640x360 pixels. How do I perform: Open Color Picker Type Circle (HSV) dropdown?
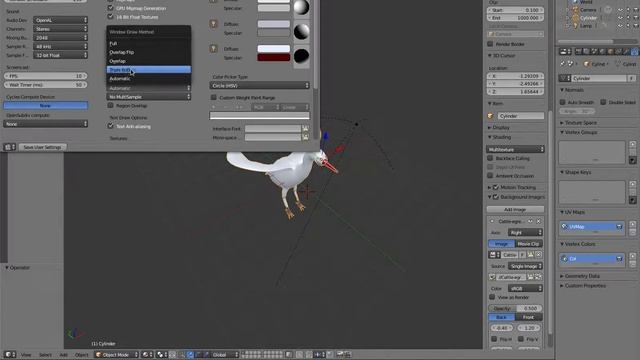(x=260, y=85)
